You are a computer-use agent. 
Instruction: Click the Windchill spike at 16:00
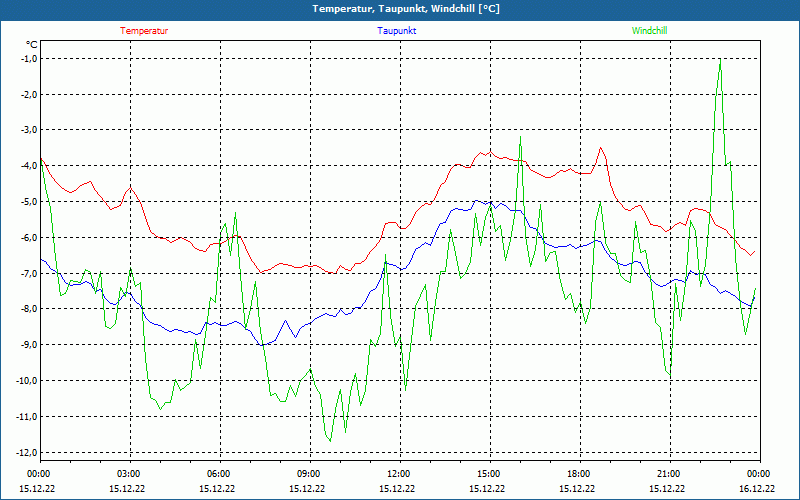click(520, 137)
